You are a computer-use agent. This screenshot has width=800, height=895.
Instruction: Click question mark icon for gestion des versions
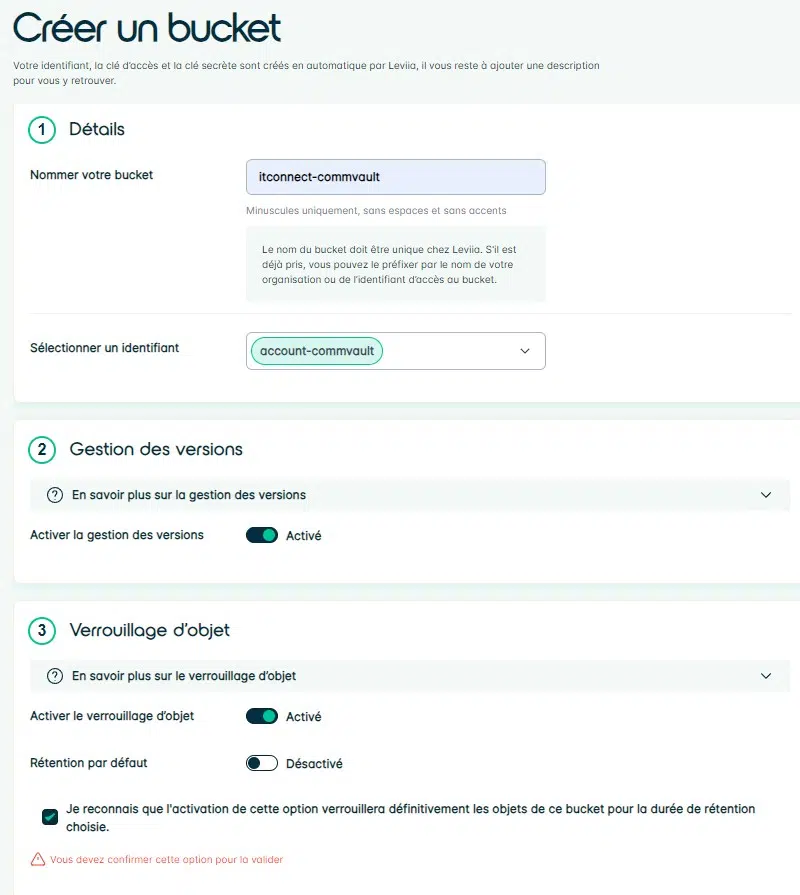click(x=55, y=495)
